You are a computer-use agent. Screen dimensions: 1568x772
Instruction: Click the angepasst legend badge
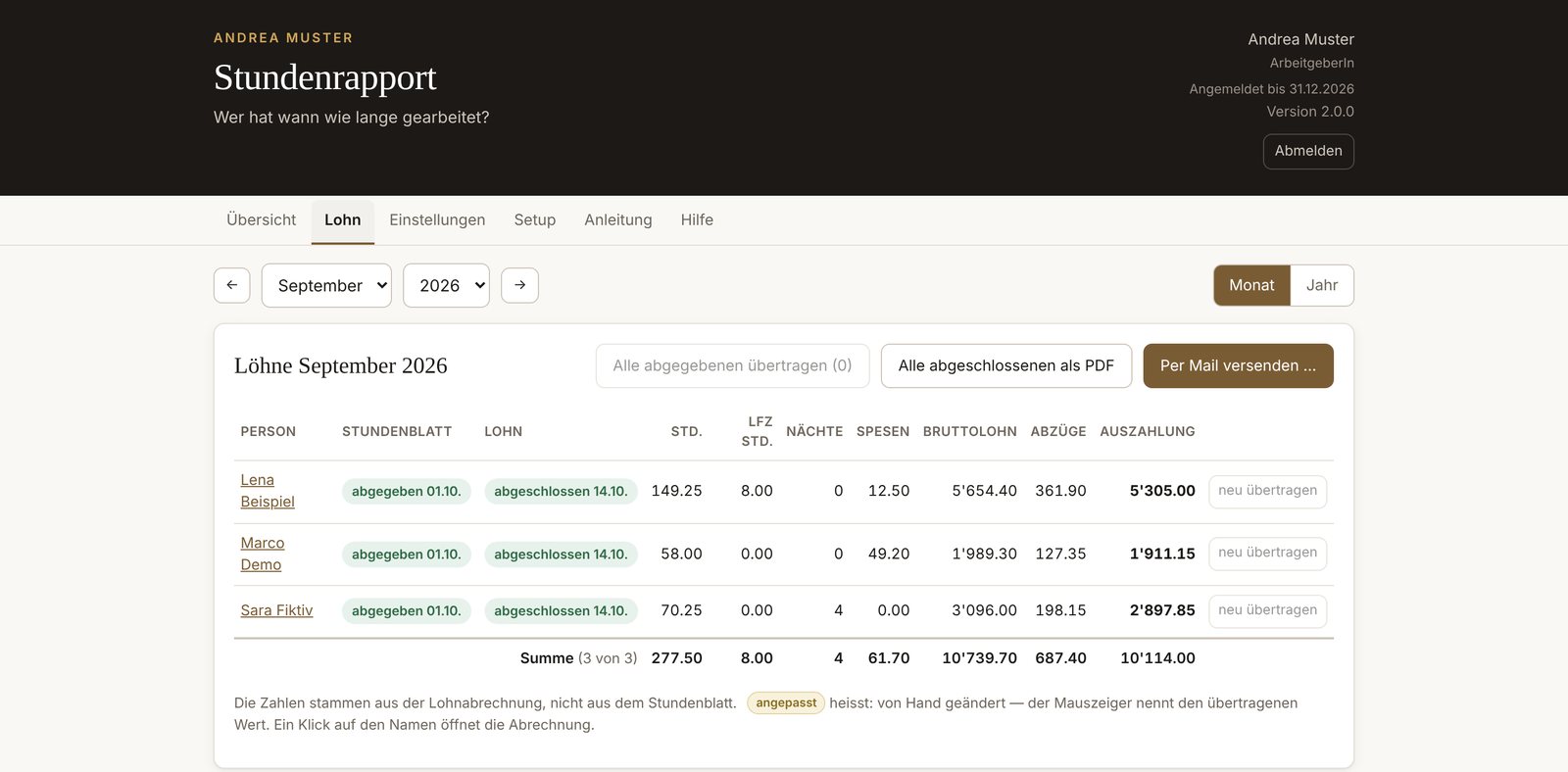pyautogui.click(x=786, y=703)
